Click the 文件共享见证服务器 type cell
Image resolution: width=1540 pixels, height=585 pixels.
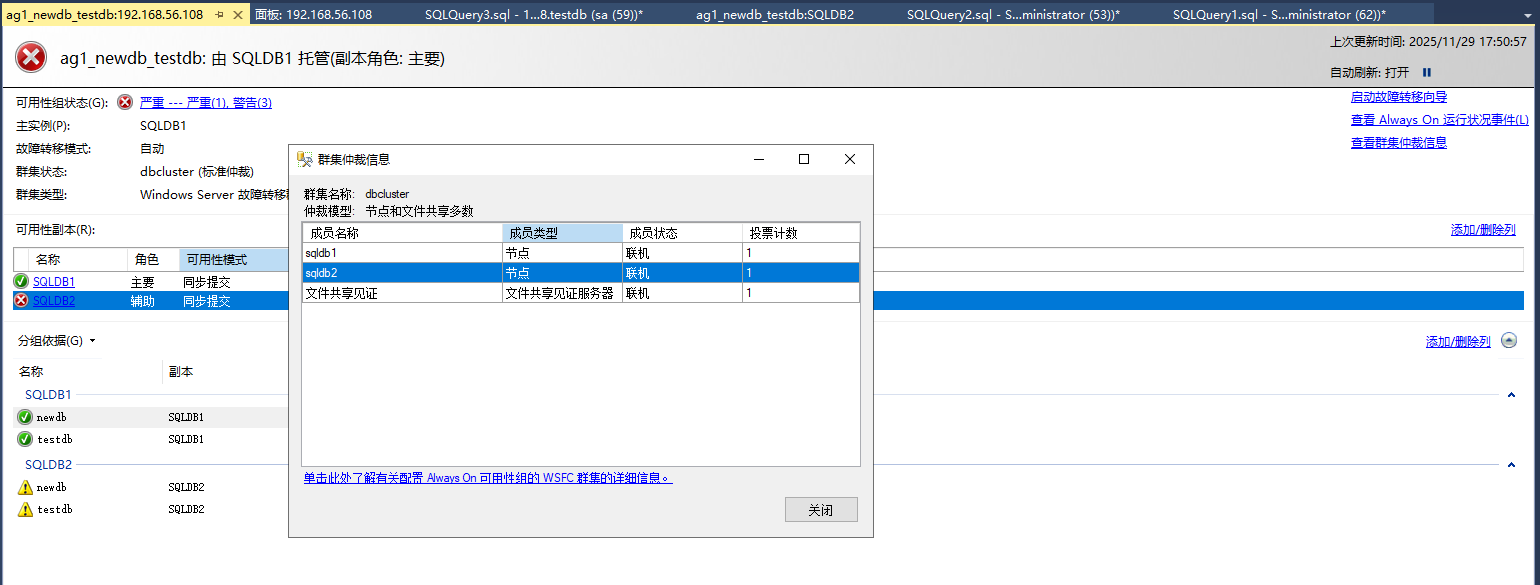coord(562,293)
